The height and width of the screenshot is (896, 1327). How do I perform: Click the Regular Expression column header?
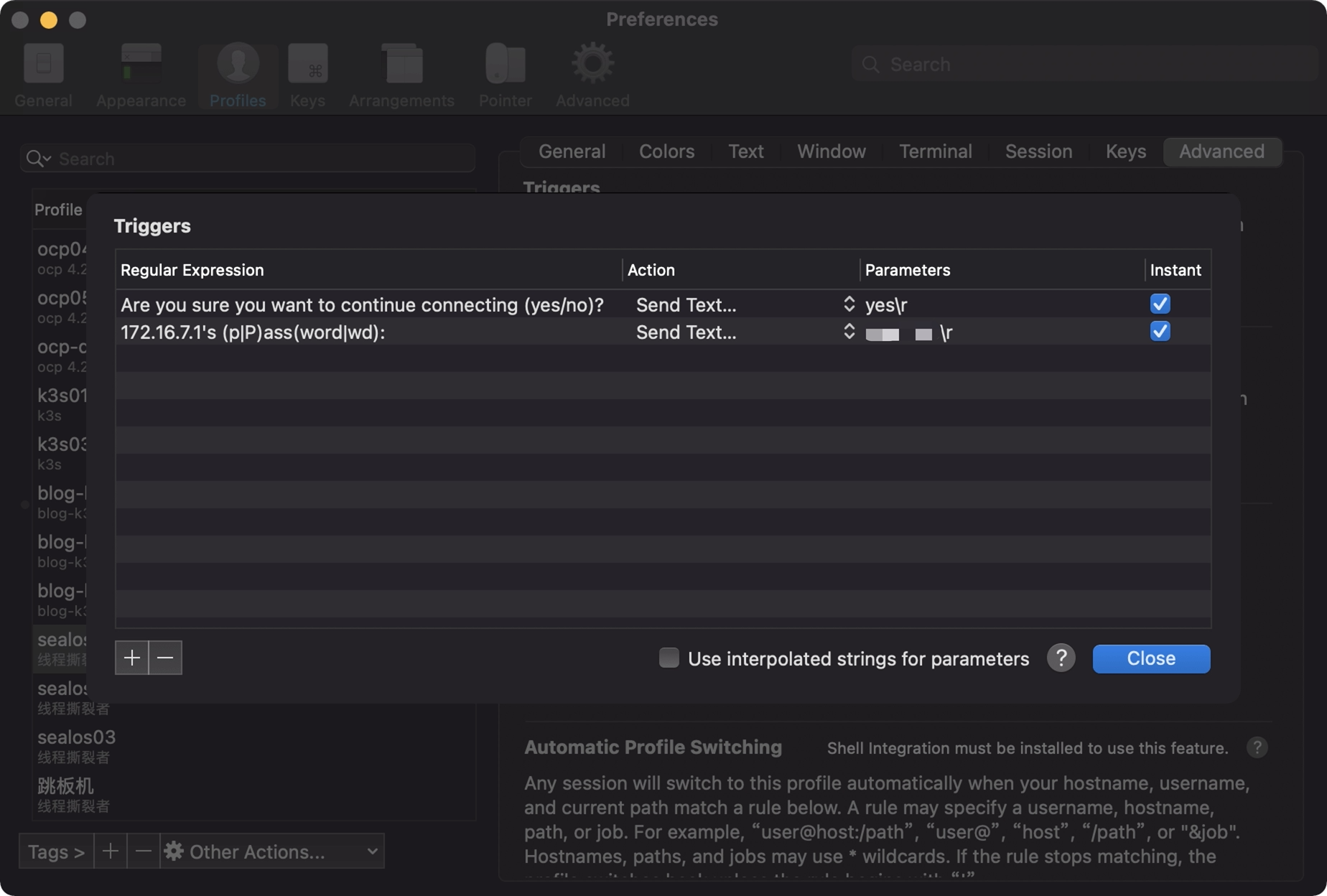tap(368, 270)
